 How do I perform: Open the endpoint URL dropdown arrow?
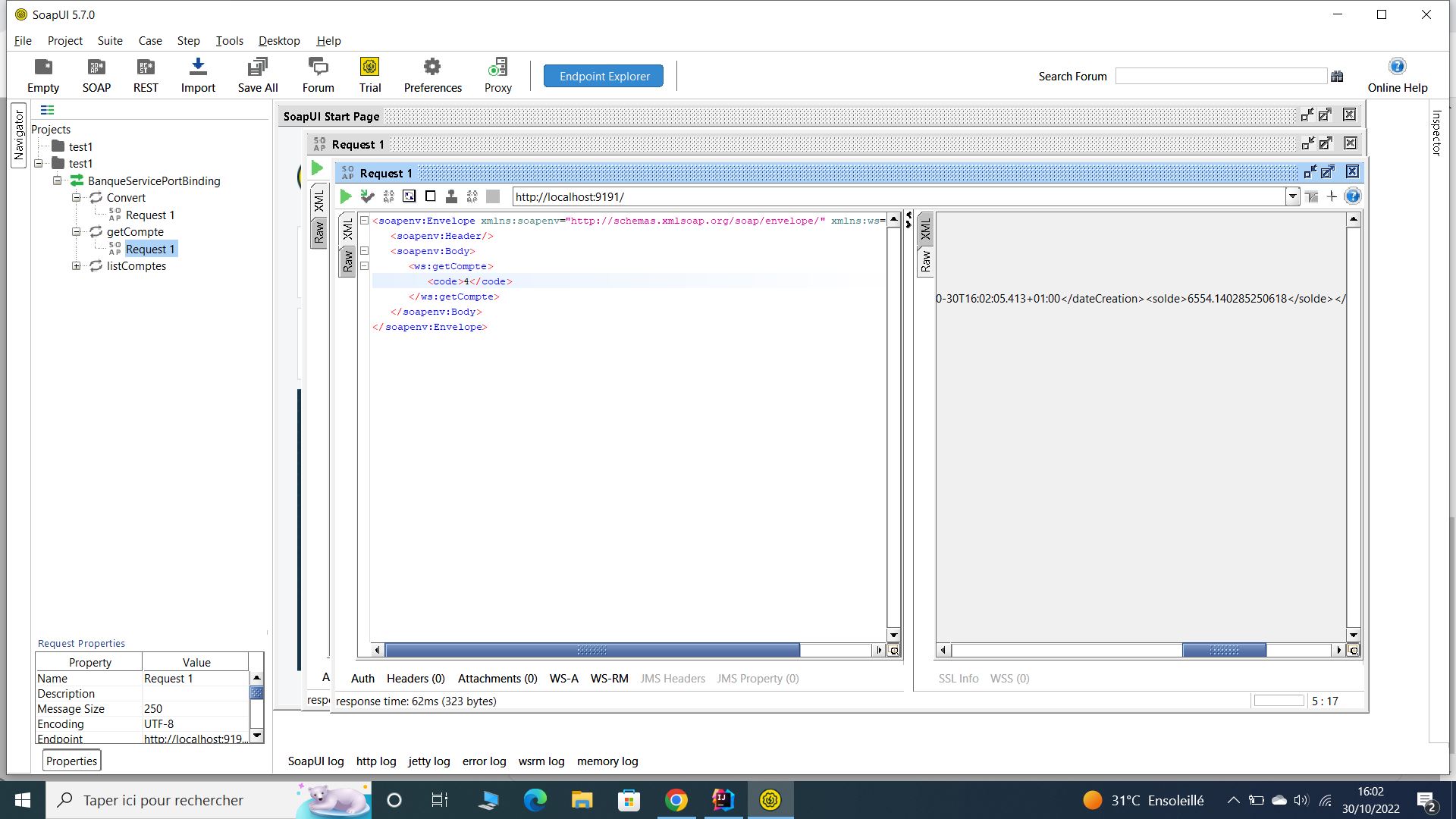pyautogui.click(x=1293, y=196)
